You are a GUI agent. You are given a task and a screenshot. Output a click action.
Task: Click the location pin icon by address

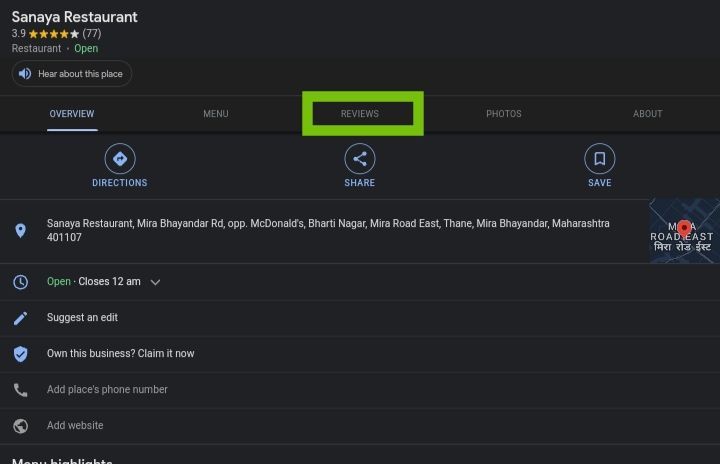coord(20,231)
